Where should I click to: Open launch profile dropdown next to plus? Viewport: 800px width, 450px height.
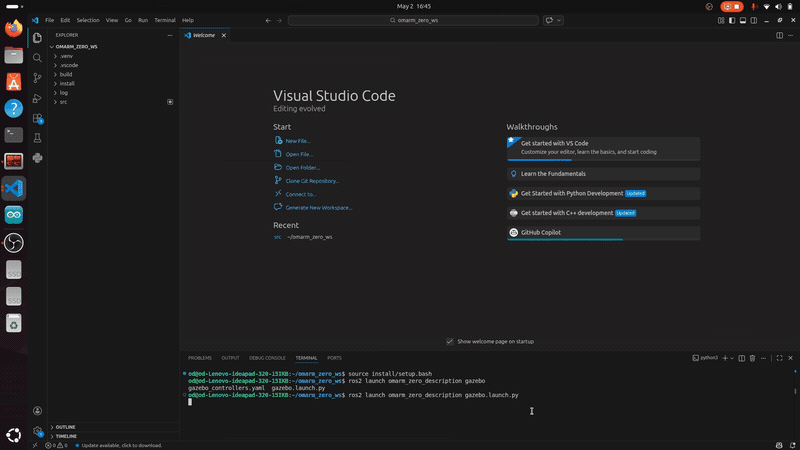tap(732, 358)
